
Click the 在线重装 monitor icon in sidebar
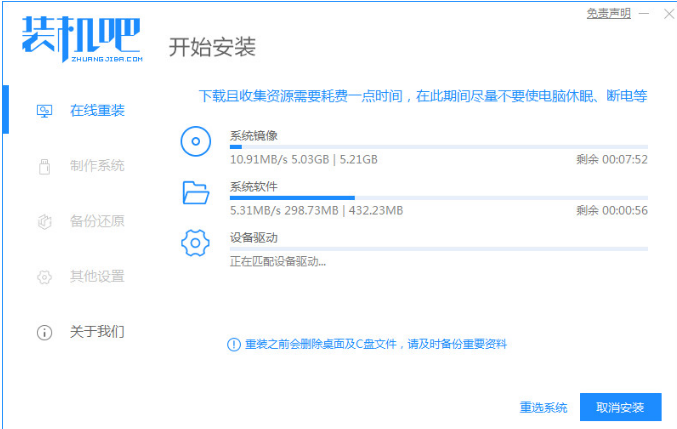click(x=43, y=110)
